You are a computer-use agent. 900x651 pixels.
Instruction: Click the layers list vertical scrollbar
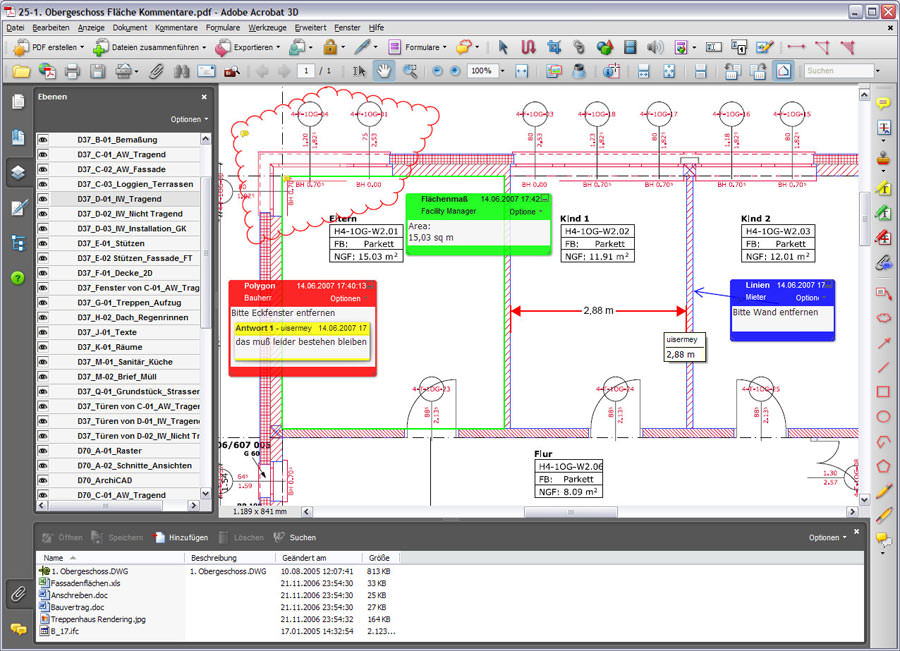point(205,253)
